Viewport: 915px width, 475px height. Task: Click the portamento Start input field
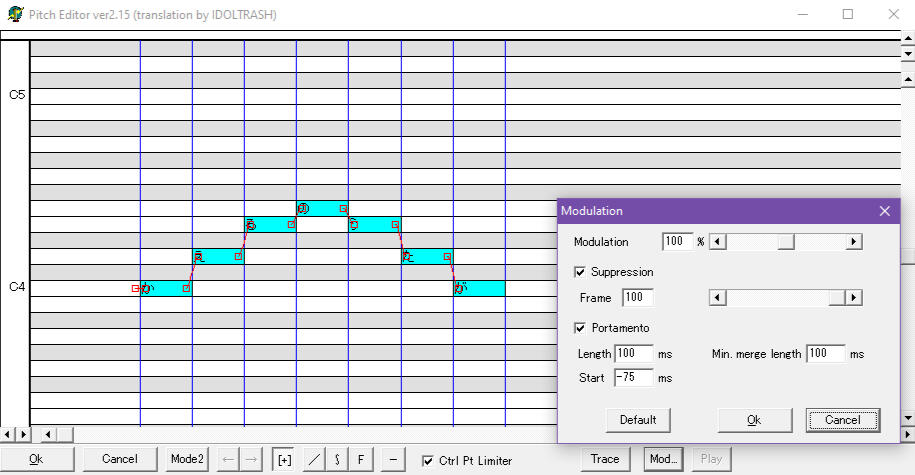tap(633, 378)
